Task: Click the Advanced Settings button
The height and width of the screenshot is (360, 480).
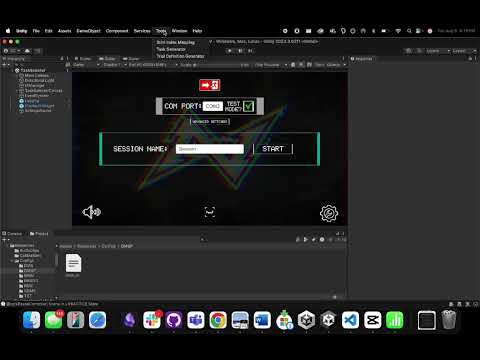Action: (210, 122)
